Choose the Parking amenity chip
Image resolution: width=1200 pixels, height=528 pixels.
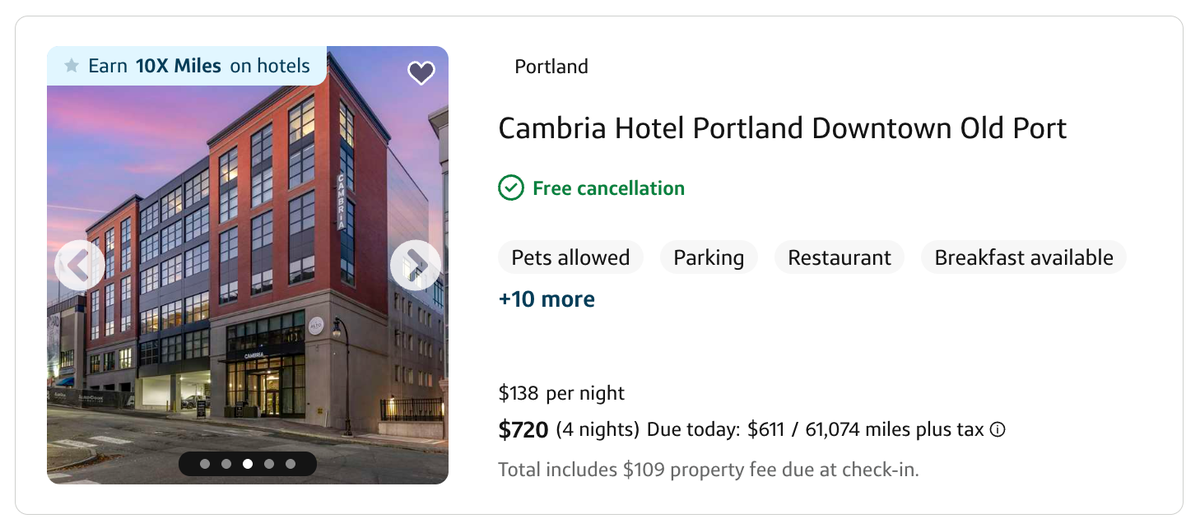tap(708, 257)
